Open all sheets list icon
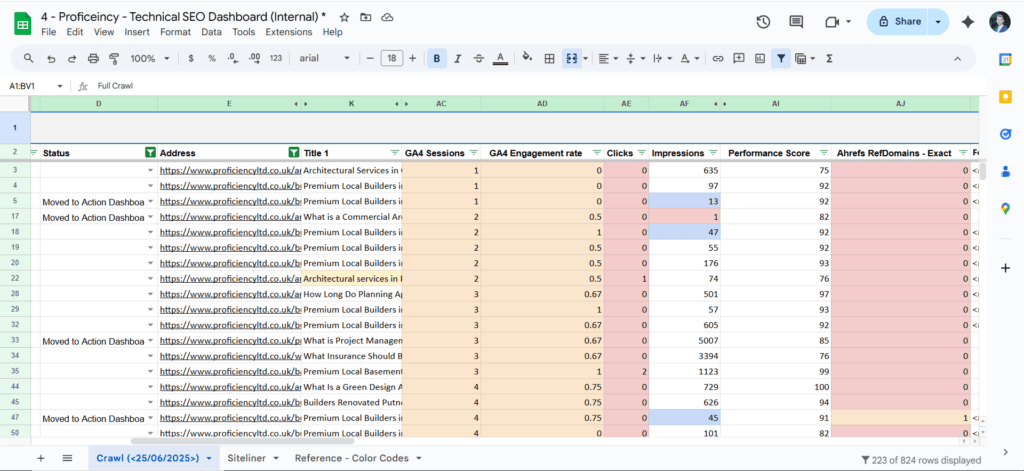 point(67,458)
